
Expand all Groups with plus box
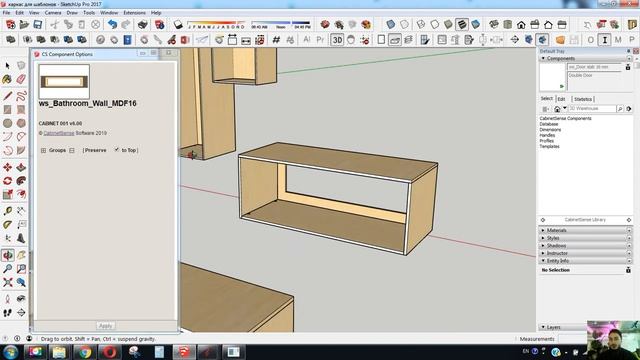coord(43,151)
